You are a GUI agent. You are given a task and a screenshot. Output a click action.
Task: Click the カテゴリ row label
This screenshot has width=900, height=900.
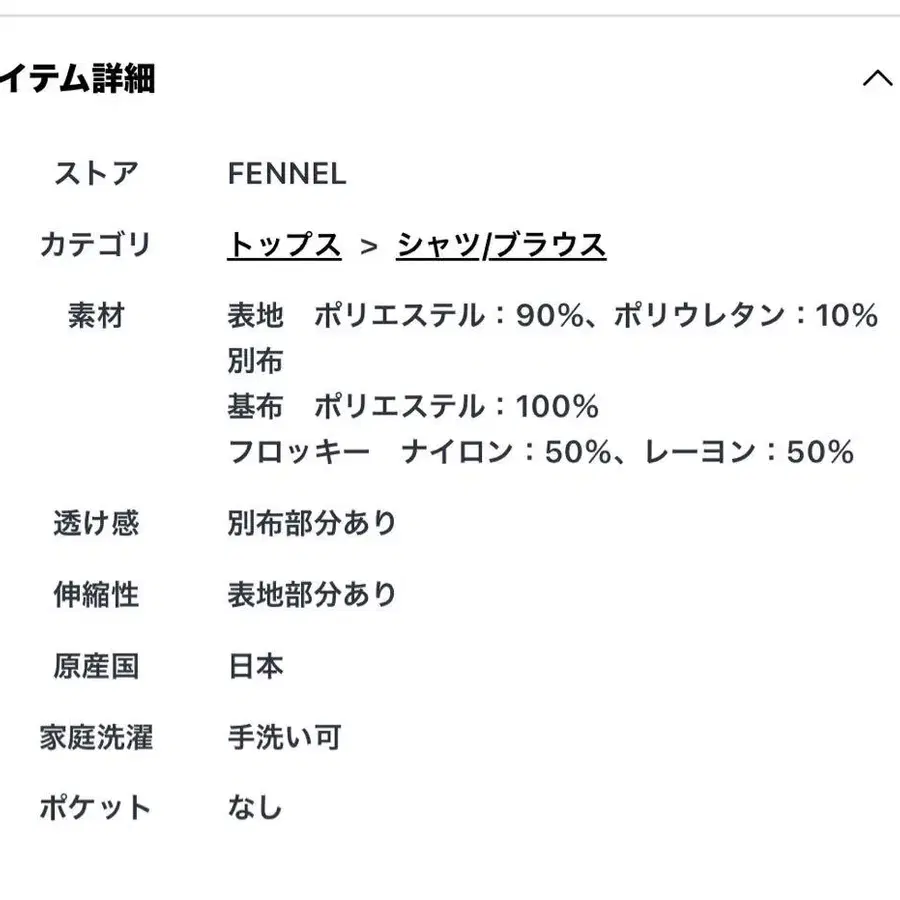pos(95,245)
